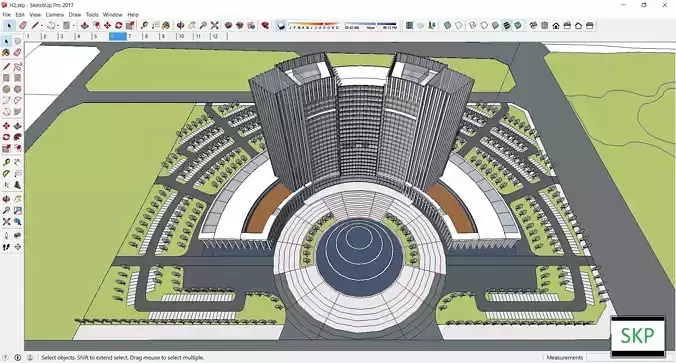Image resolution: width=676 pixels, height=363 pixels.
Task: Switch to scene tab 1
Action: 32,37
